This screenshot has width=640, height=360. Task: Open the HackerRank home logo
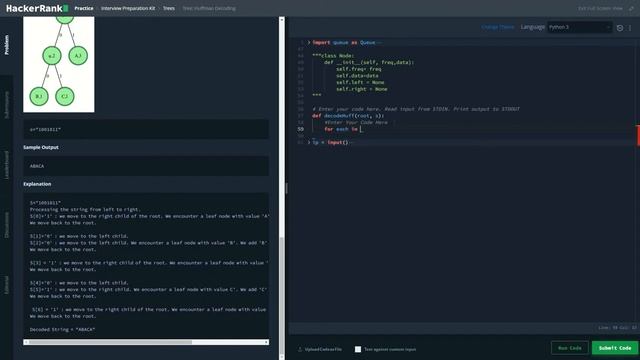pyautogui.click(x=37, y=8)
